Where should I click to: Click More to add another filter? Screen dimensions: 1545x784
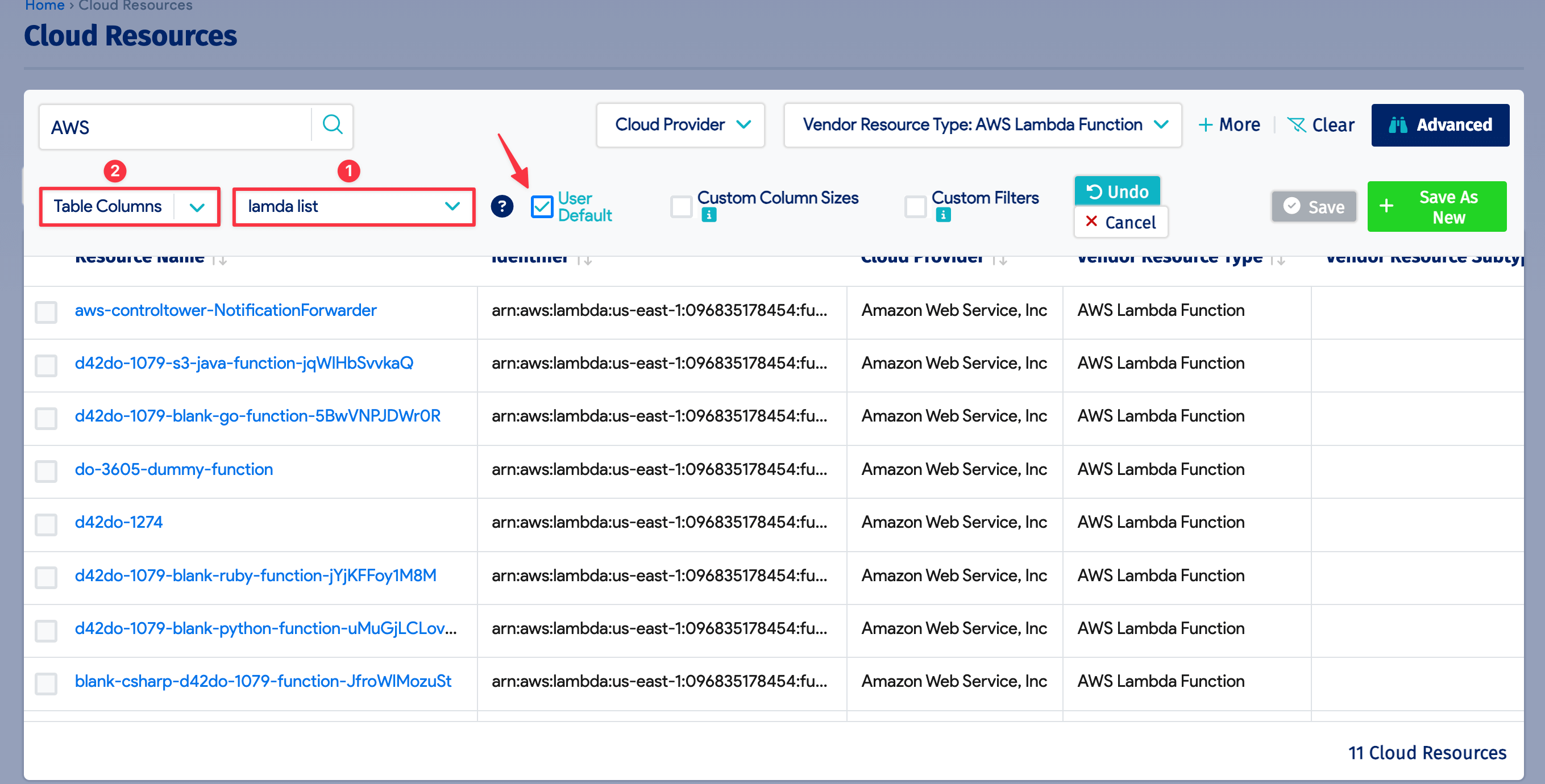[x=1229, y=124]
